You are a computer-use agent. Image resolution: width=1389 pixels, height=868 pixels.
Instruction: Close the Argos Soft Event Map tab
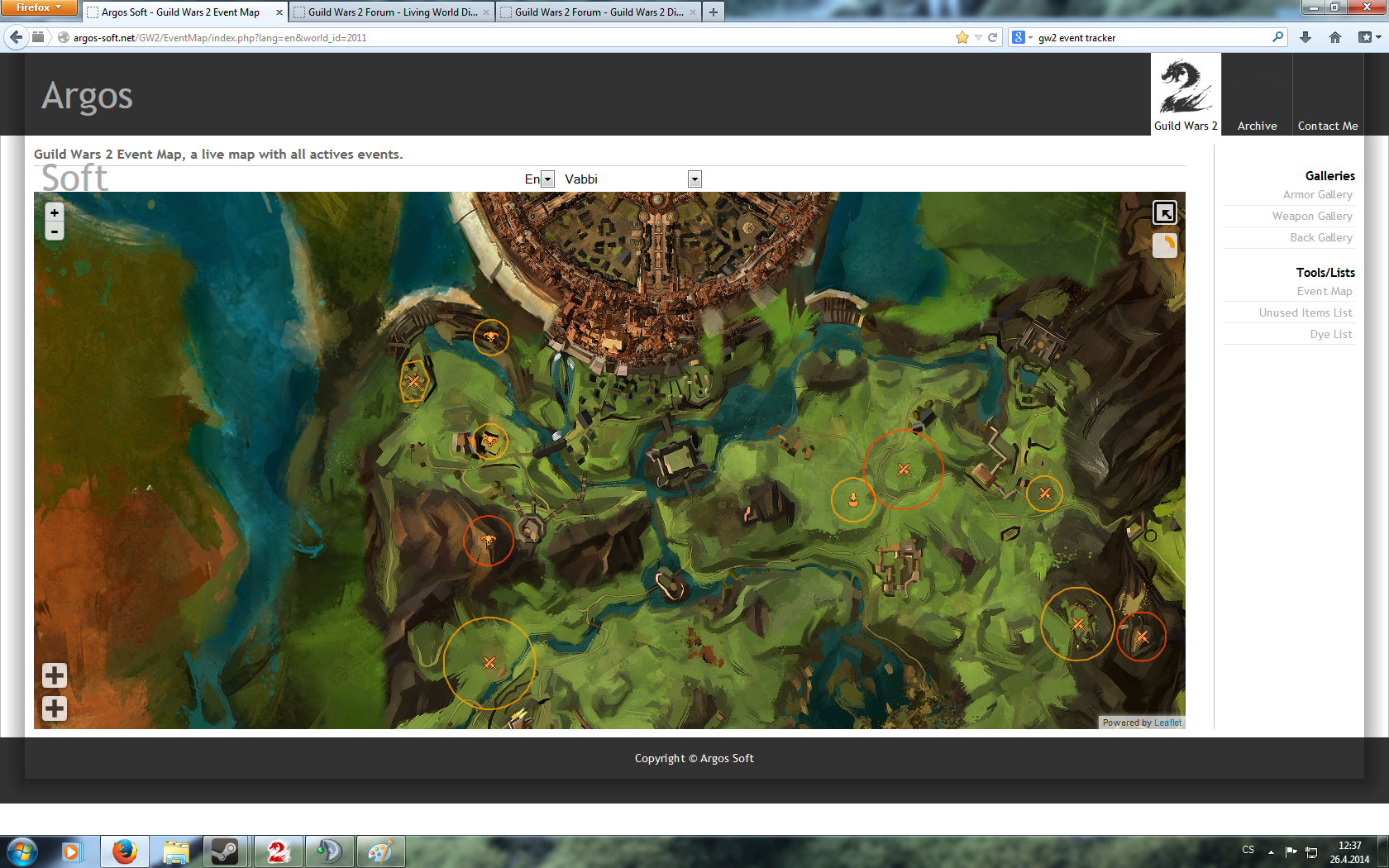coord(279,12)
